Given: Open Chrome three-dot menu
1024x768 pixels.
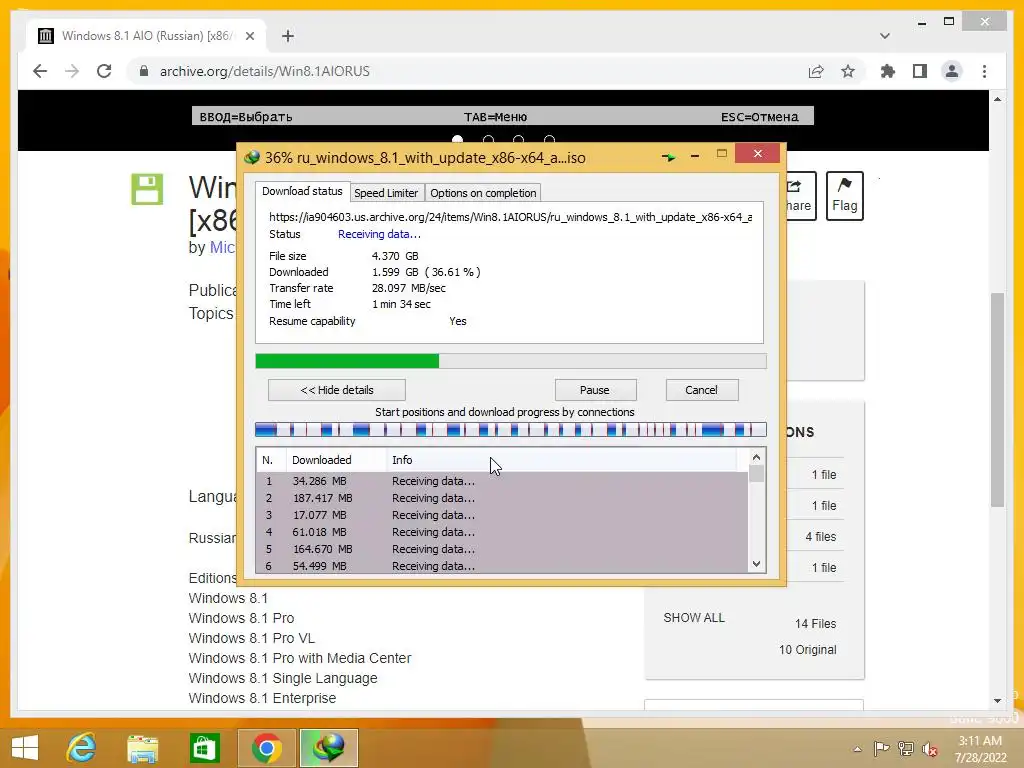Looking at the screenshot, I should [x=984, y=71].
